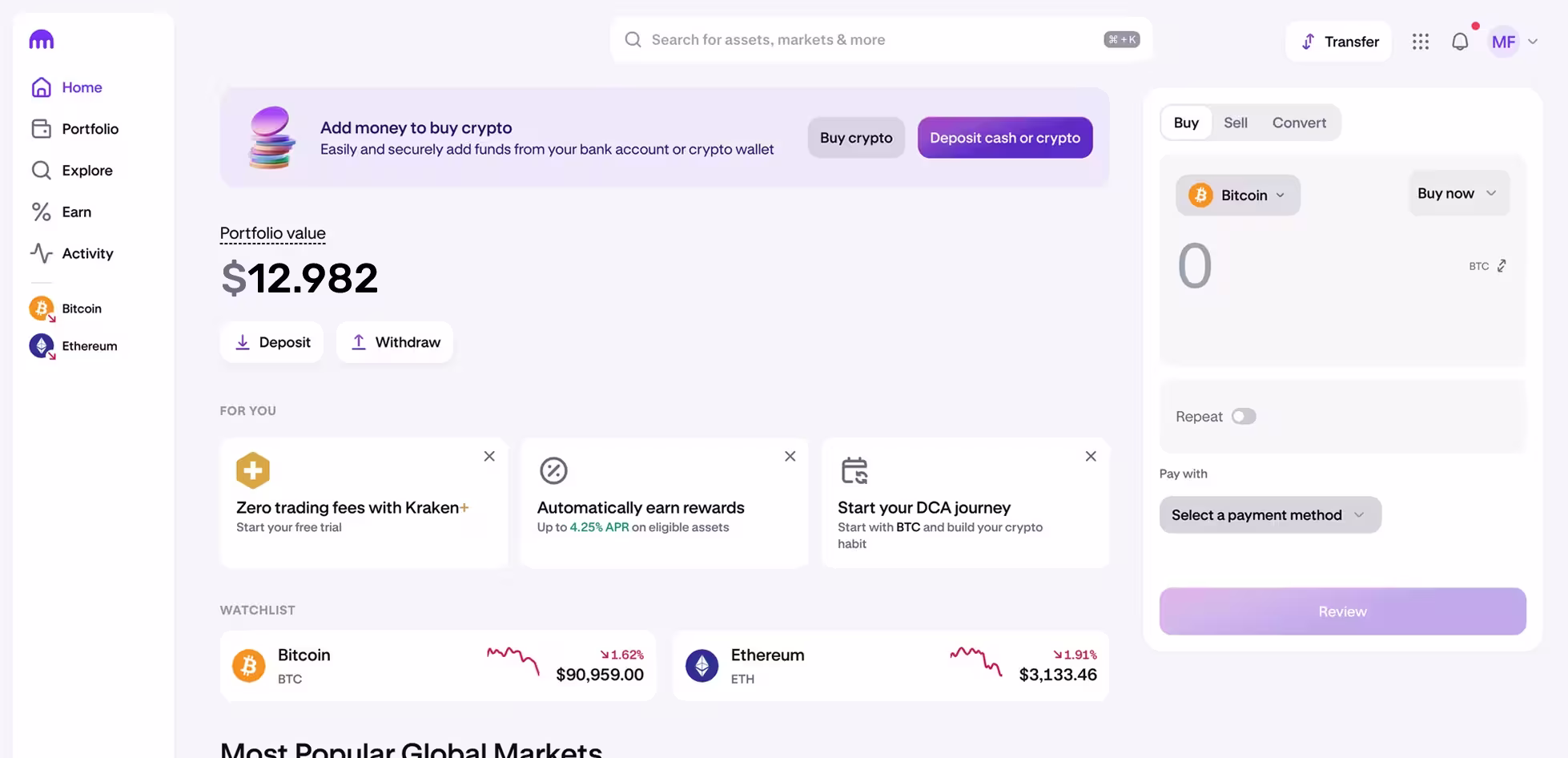Open Select a payment method dropdown

point(1270,515)
